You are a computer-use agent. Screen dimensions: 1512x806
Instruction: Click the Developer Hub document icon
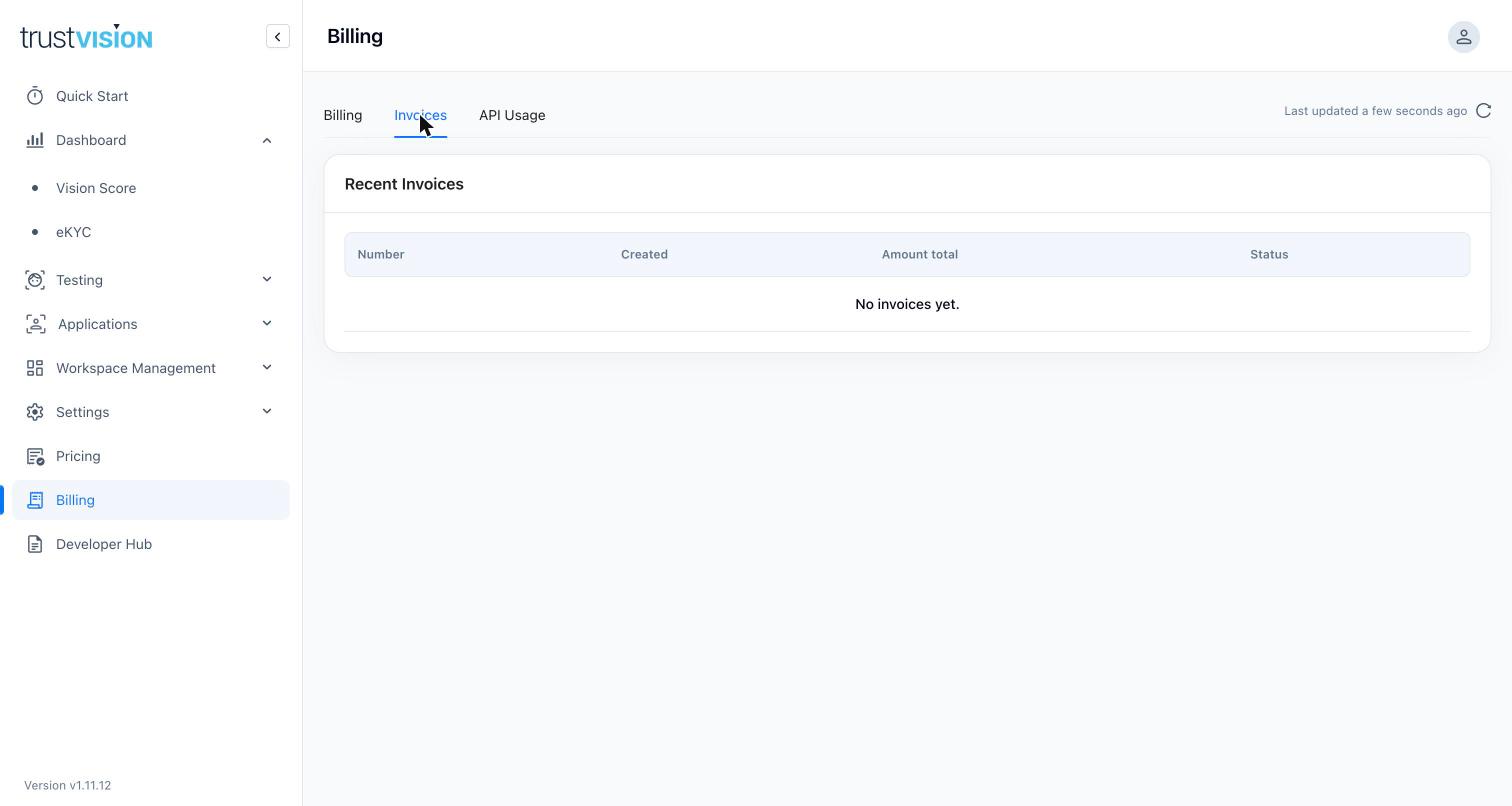point(35,544)
